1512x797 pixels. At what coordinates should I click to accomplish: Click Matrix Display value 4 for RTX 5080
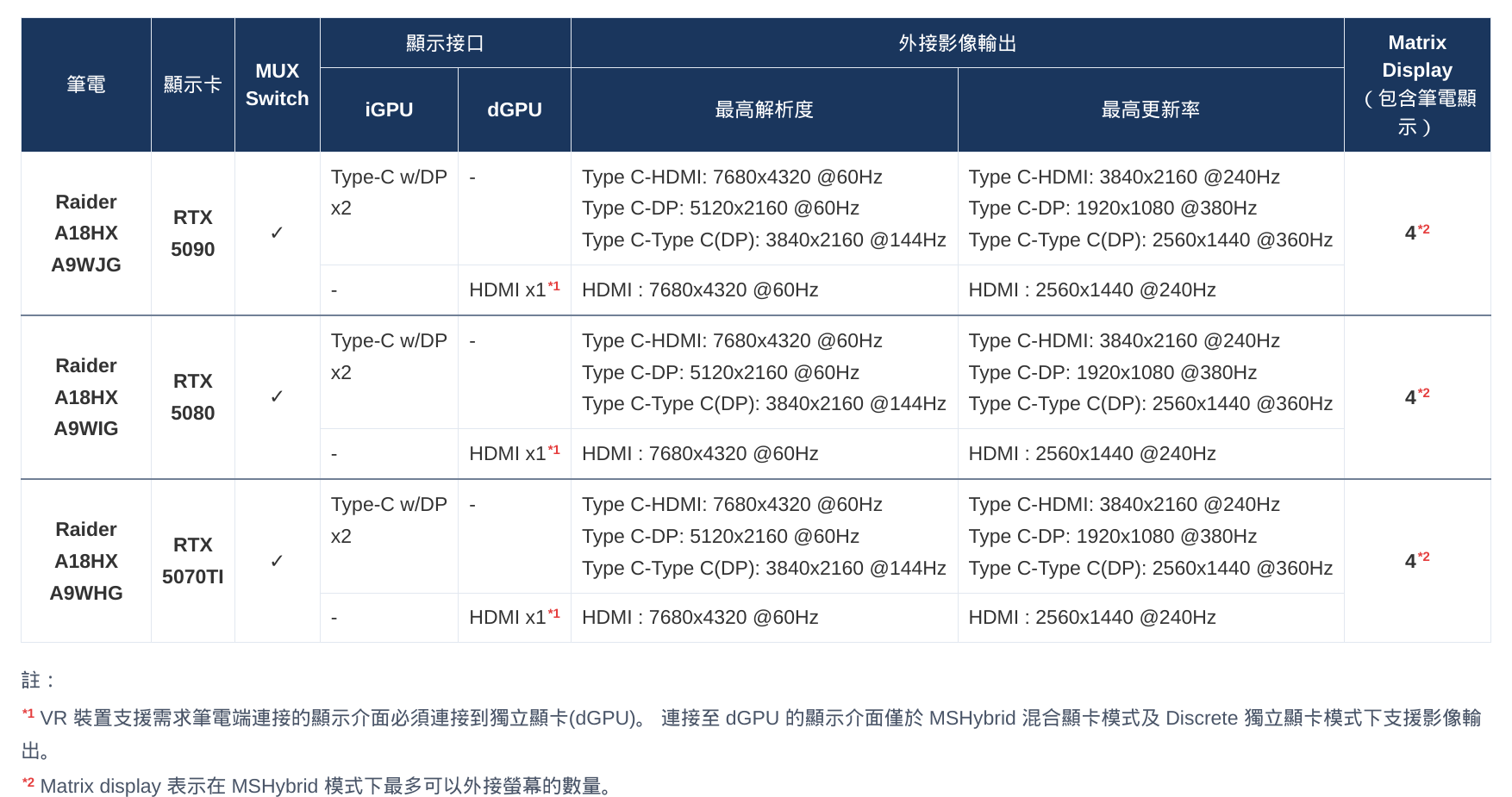1416,396
